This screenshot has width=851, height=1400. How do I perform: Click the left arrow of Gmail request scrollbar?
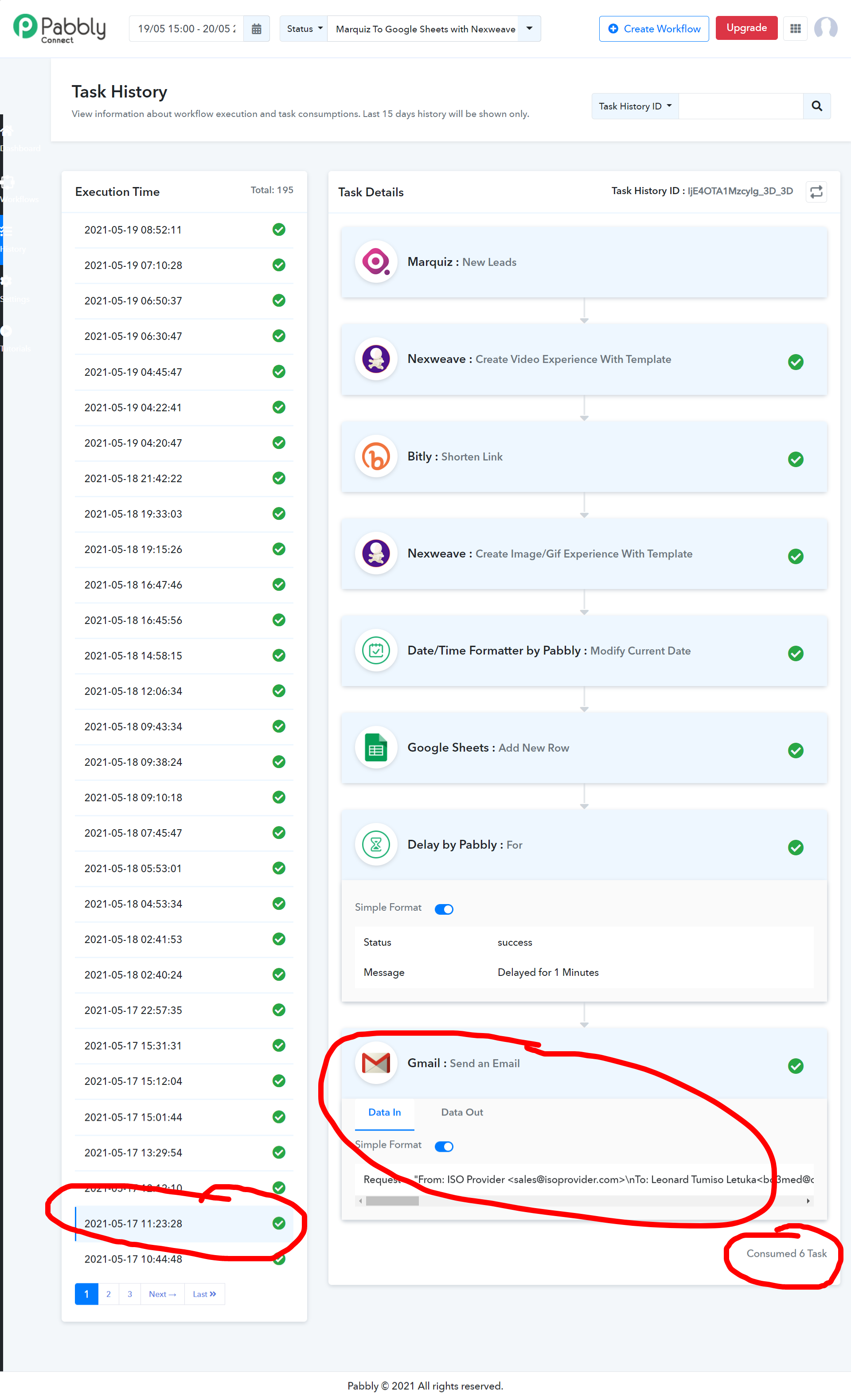click(x=360, y=1201)
